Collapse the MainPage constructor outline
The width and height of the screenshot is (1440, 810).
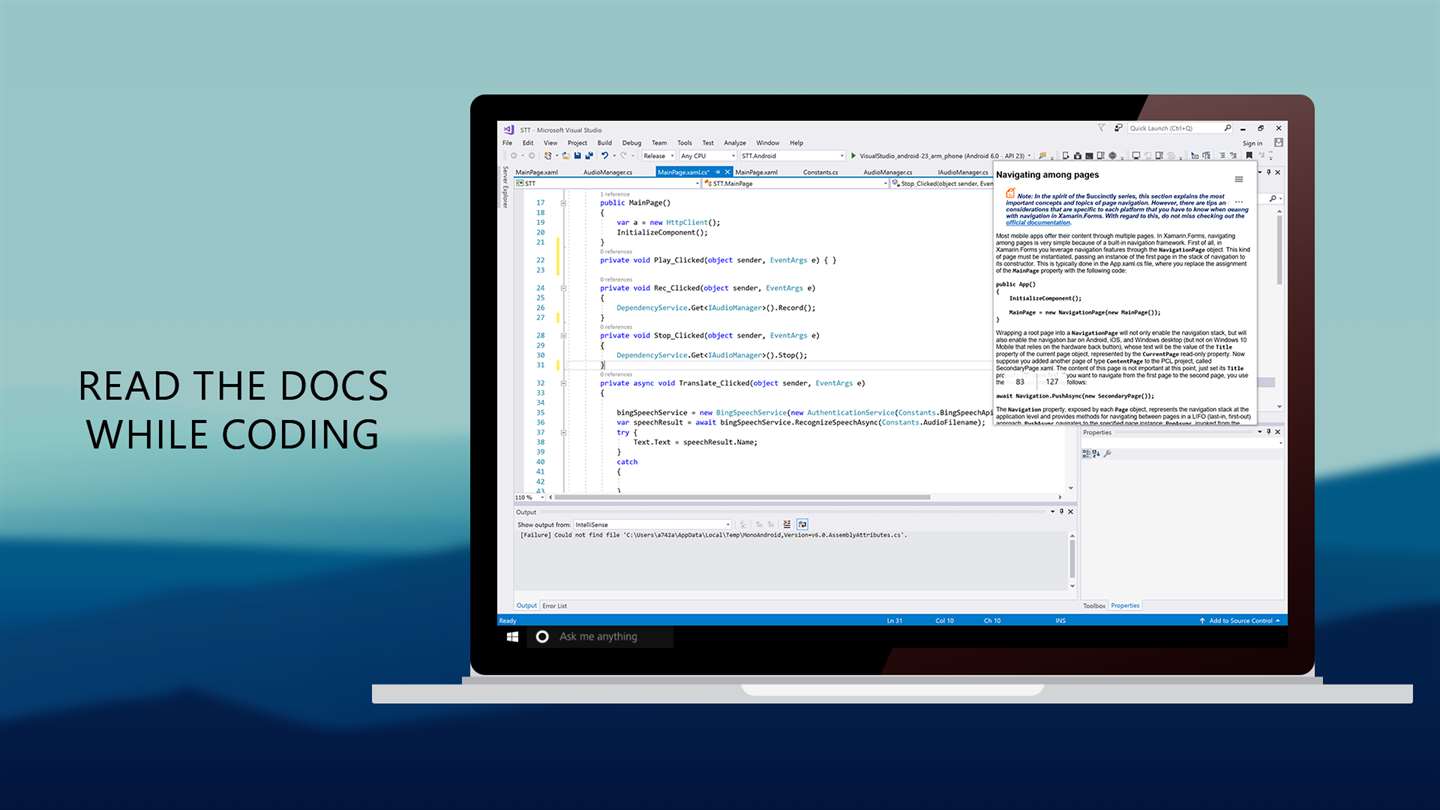[x=563, y=203]
